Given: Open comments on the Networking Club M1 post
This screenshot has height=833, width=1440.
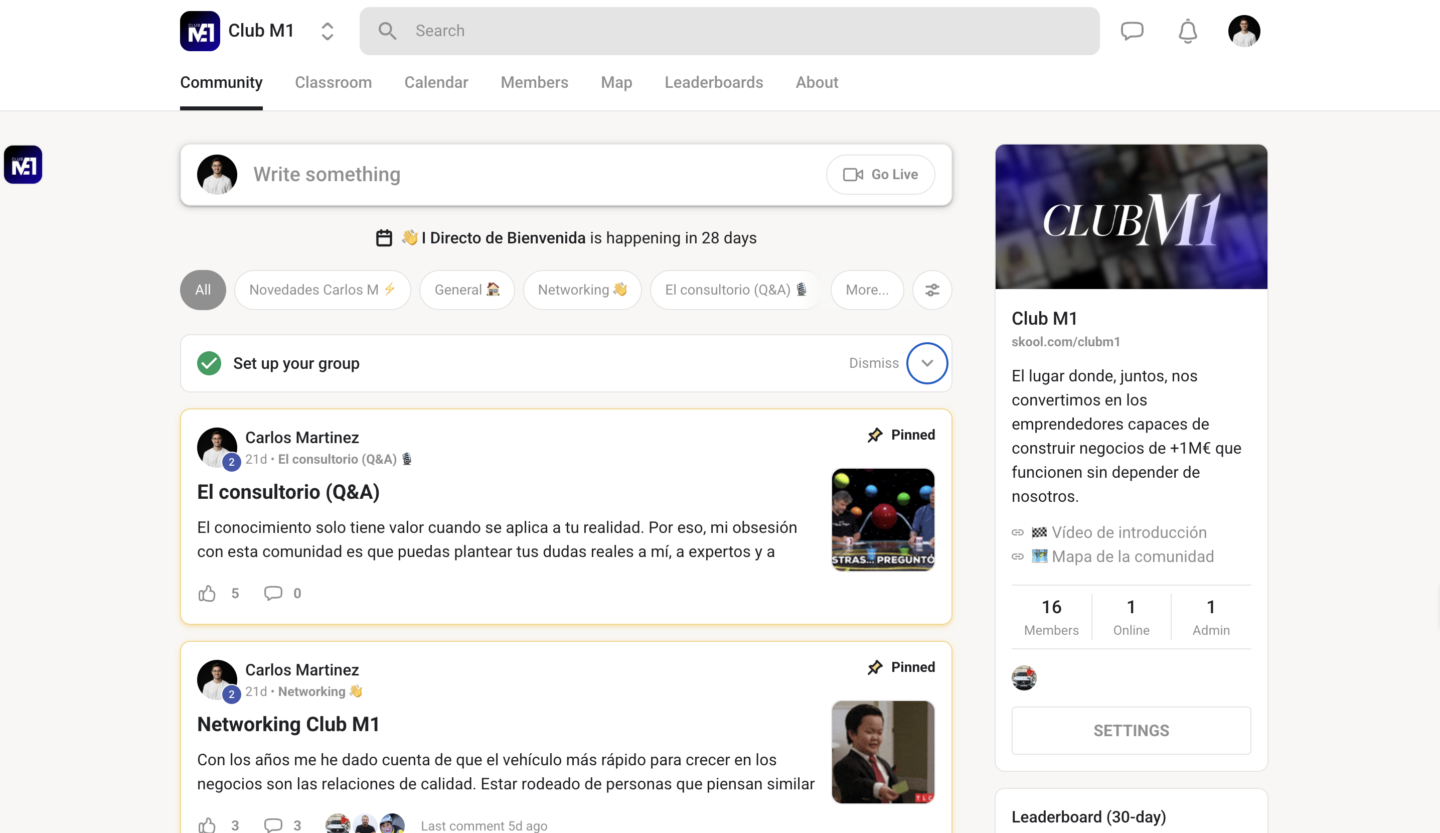Looking at the screenshot, I should point(273,825).
